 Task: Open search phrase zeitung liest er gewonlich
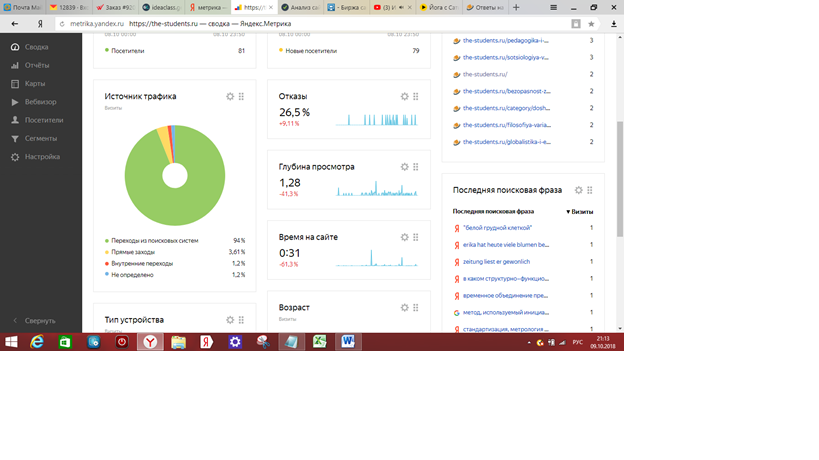(x=496, y=262)
